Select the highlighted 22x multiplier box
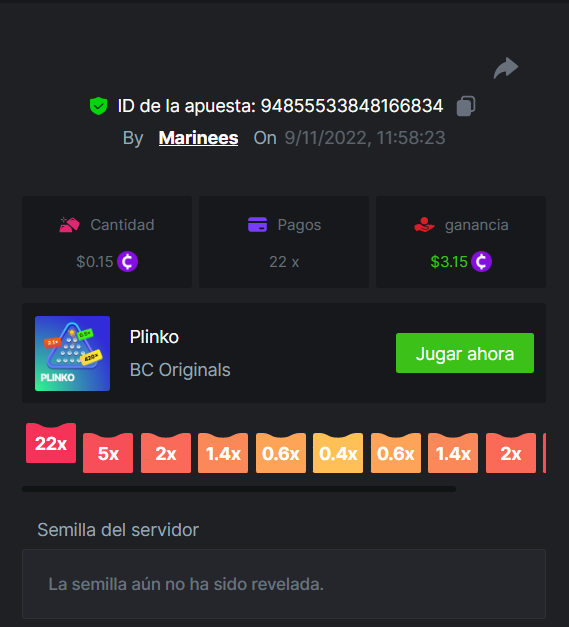 point(51,443)
